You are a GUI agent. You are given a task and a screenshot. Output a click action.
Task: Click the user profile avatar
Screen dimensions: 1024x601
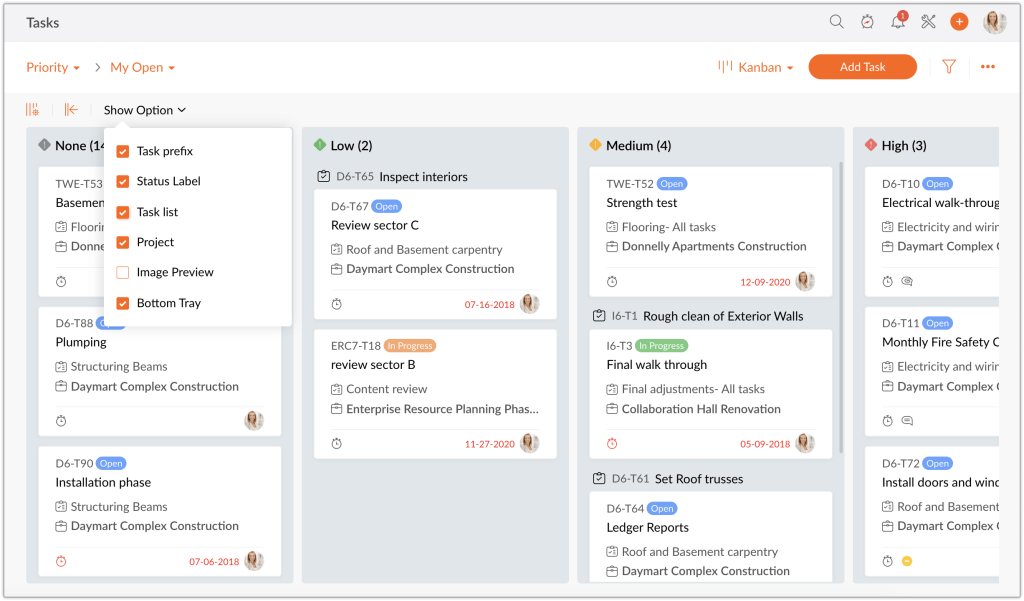pyautogui.click(x=994, y=21)
